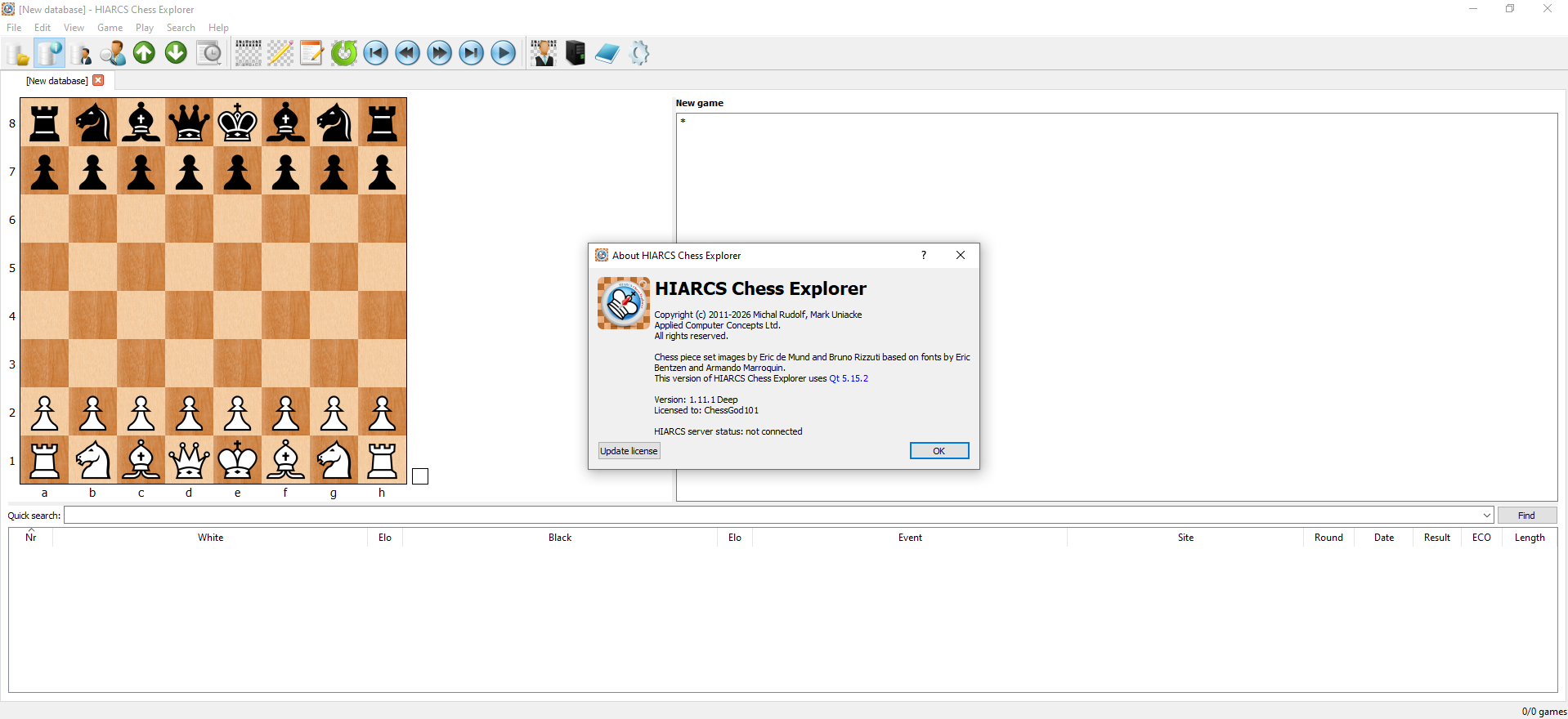Click the help question mark in About dialog
The height and width of the screenshot is (719, 1568).
(x=924, y=255)
